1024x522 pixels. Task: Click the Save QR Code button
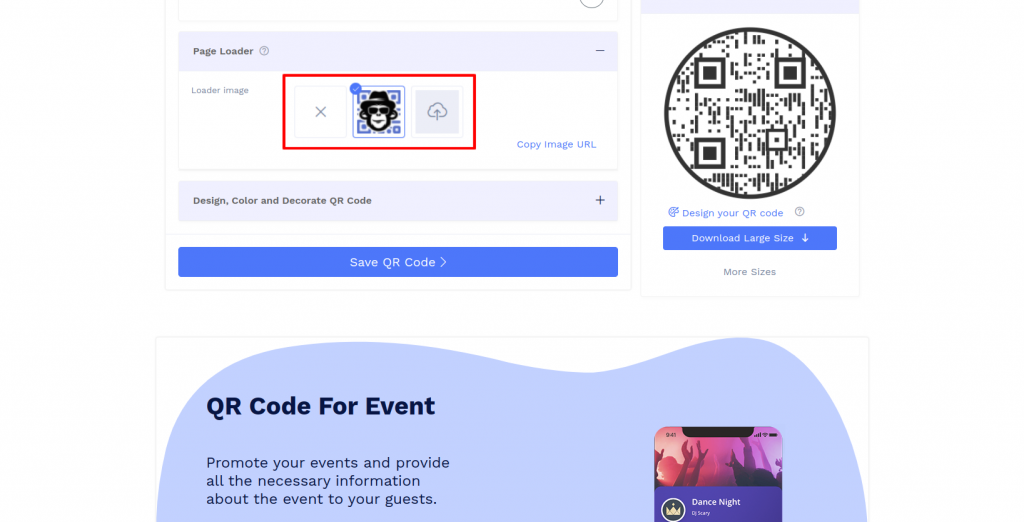click(x=398, y=262)
